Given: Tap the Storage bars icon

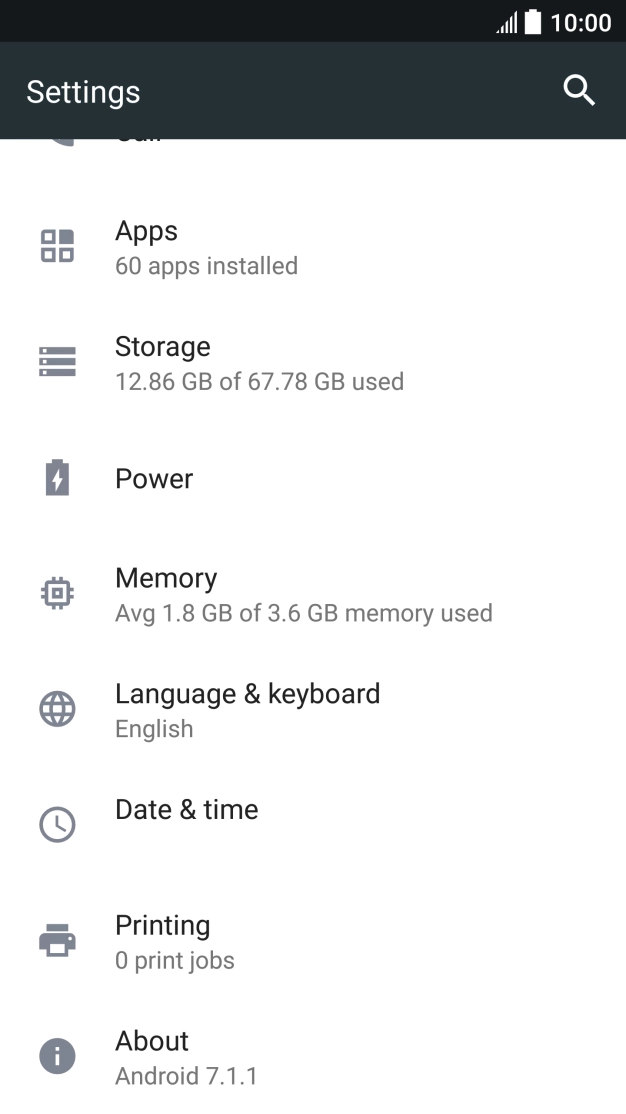Looking at the screenshot, I should click(x=58, y=362).
